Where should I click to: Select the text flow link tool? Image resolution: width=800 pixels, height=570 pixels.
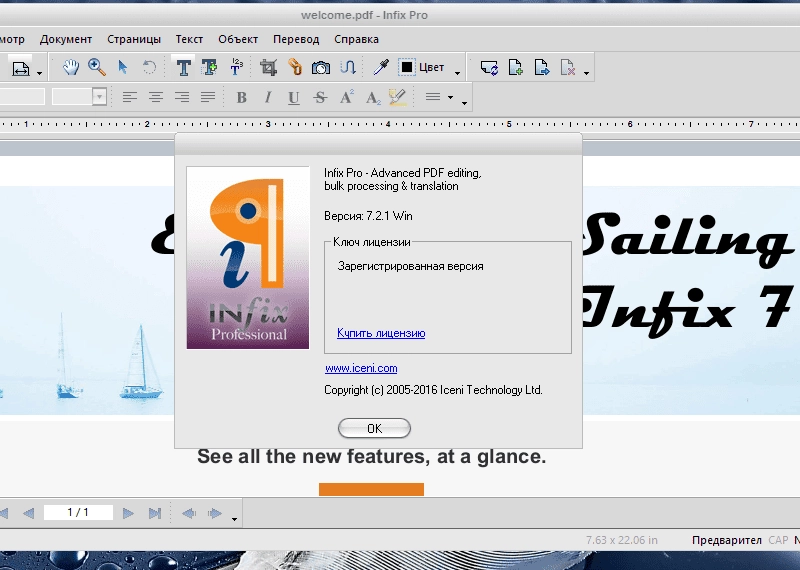click(x=347, y=67)
